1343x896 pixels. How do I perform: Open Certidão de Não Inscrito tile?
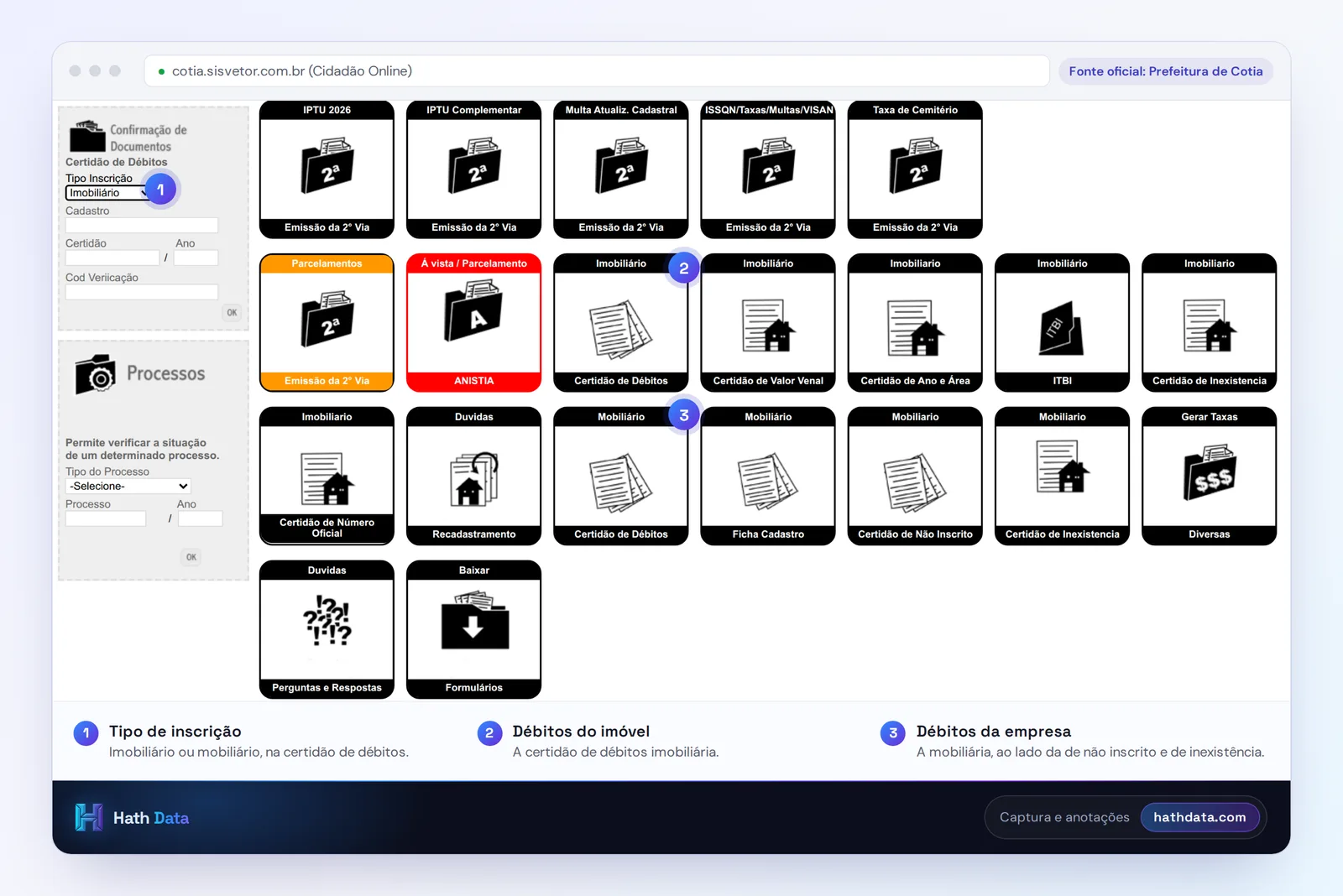click(x=915, y=477)
